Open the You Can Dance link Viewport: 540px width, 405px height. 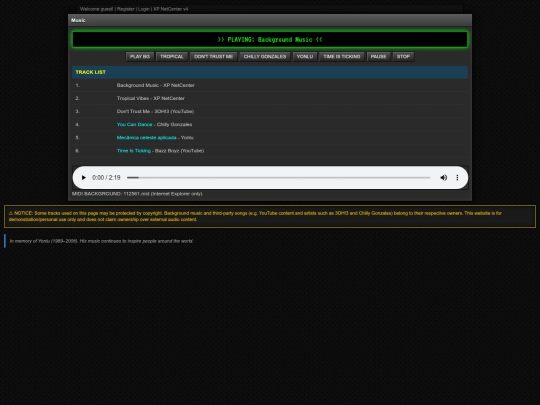click(x=134, y=124)
